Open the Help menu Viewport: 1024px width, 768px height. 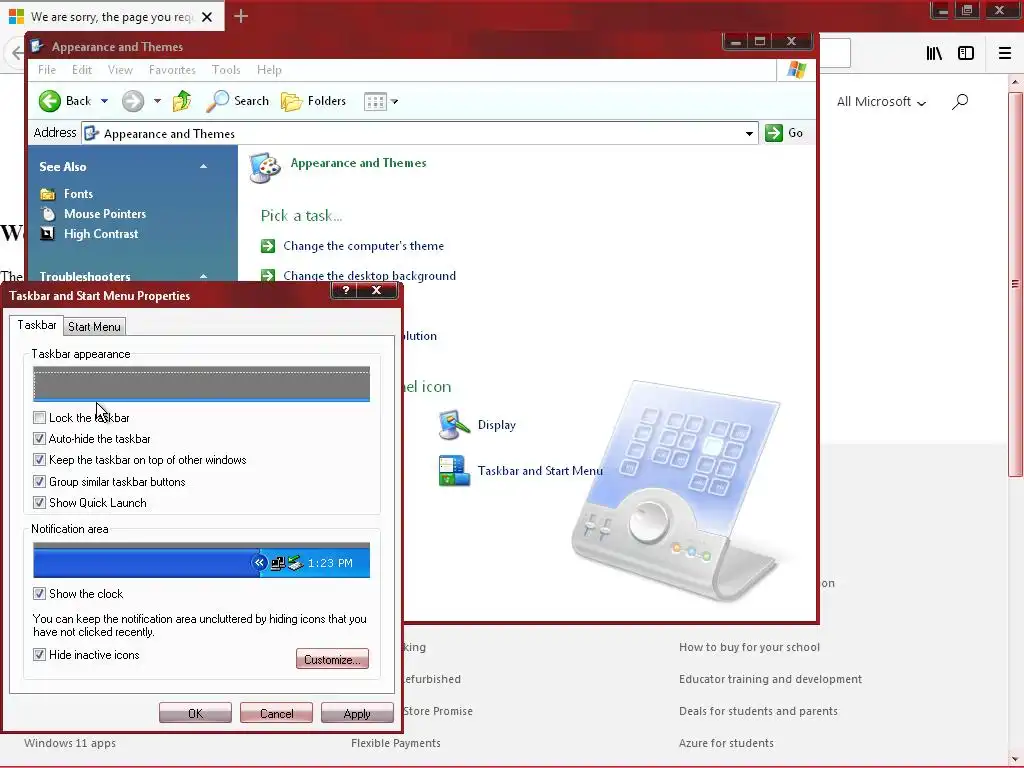[x=269, y=70]
